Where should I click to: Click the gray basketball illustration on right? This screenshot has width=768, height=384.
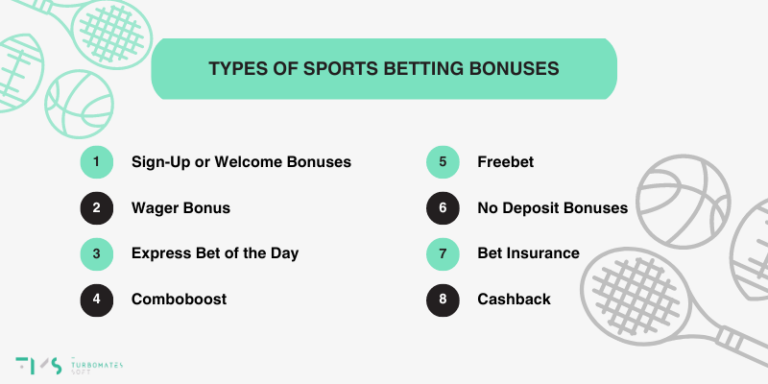coord(683,202)
